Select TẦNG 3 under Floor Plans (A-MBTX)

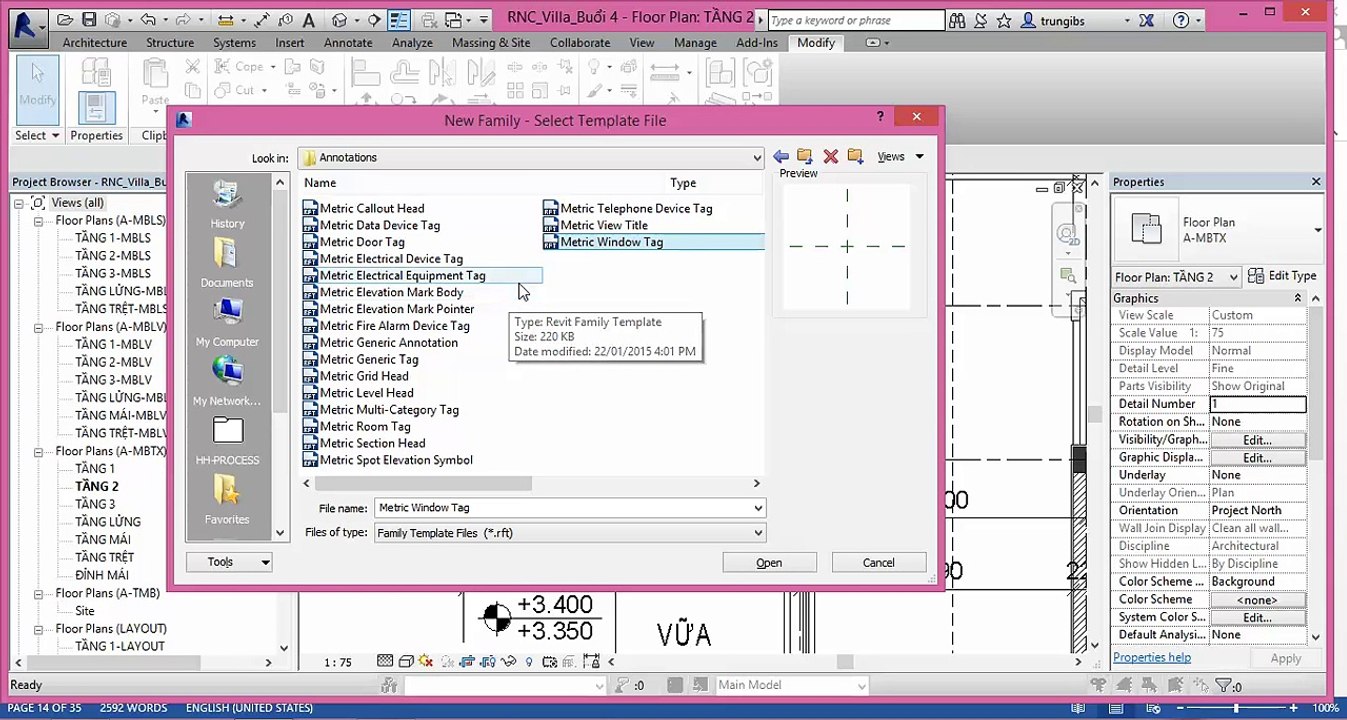[95, 504]
